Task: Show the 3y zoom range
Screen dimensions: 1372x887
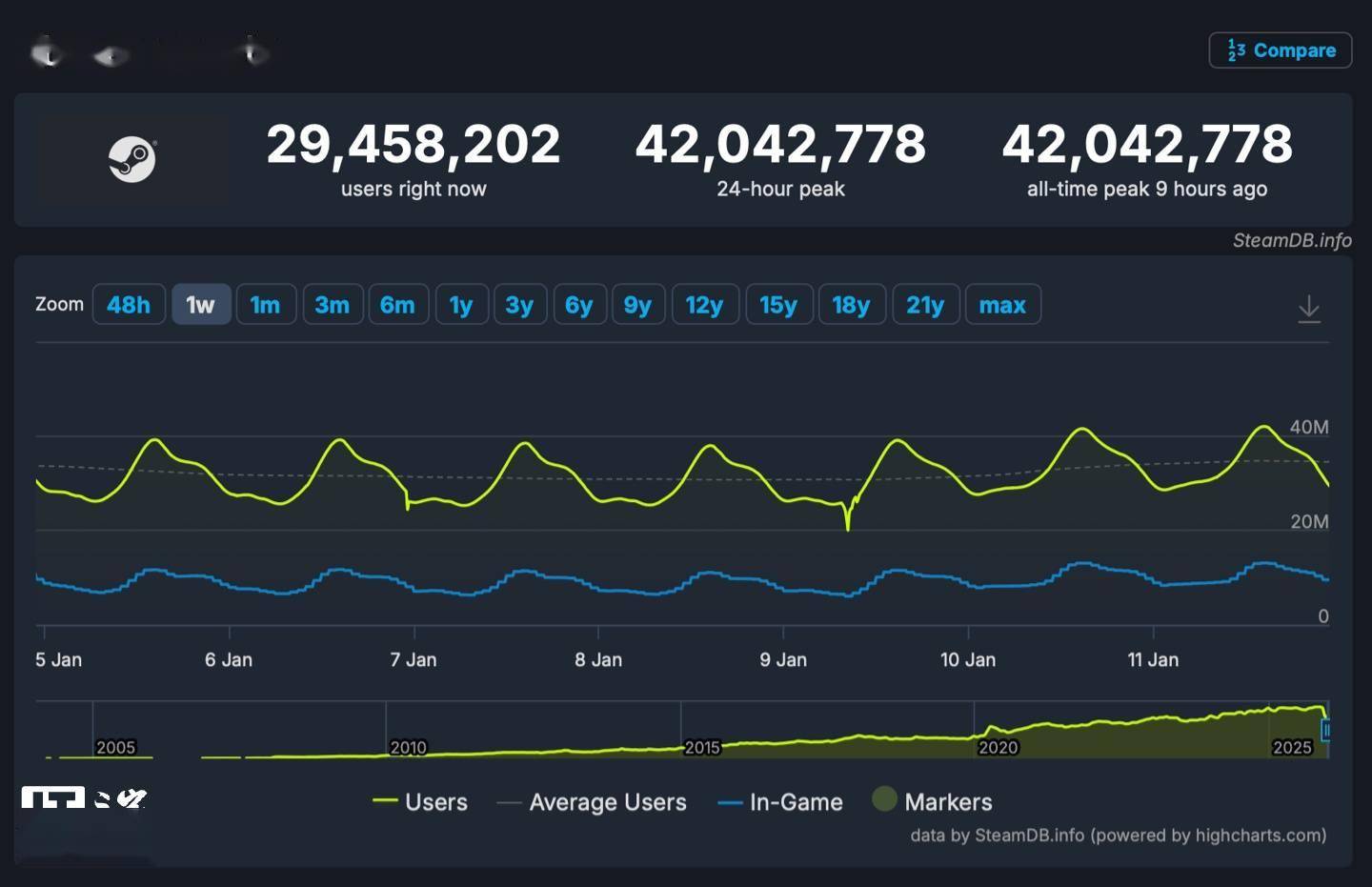Action: click(x=519, y=305)
